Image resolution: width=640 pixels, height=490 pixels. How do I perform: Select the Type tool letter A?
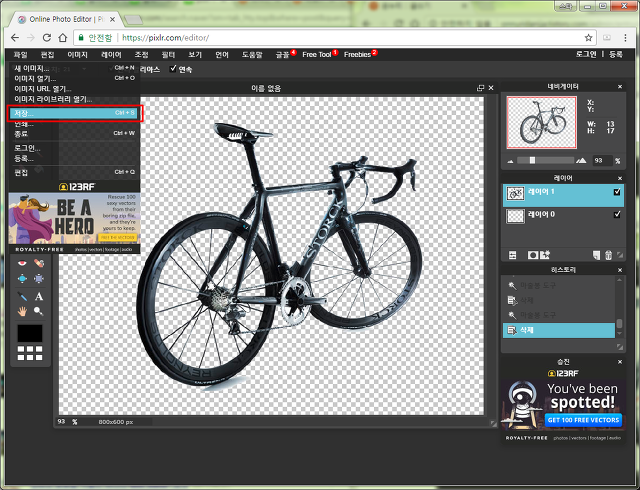tap(39, 296)
